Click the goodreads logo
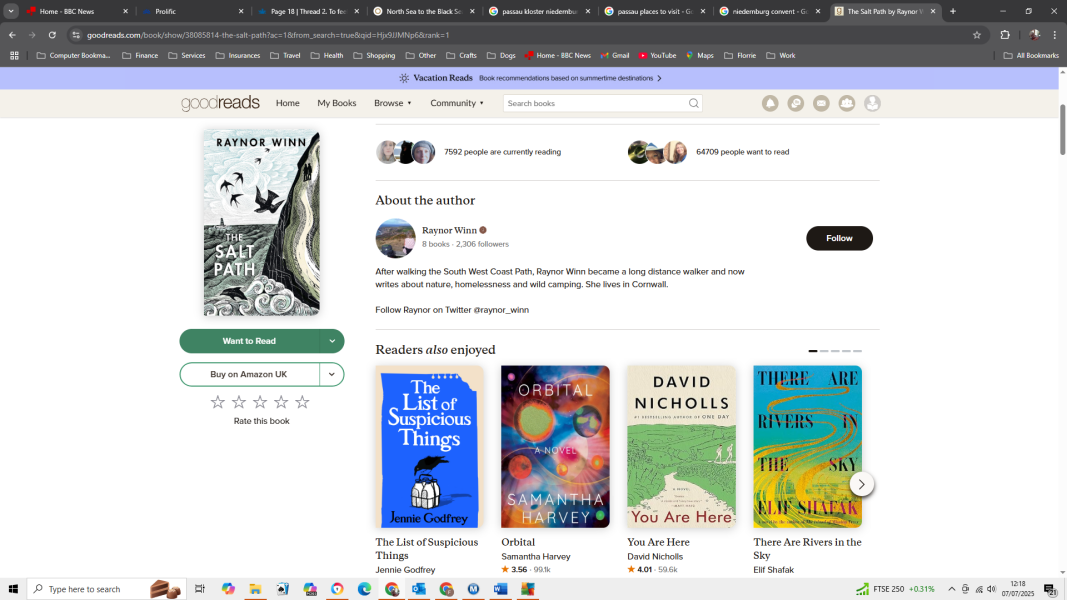The height and width of the screenshot is (600, 1067). tap(220, 103)
